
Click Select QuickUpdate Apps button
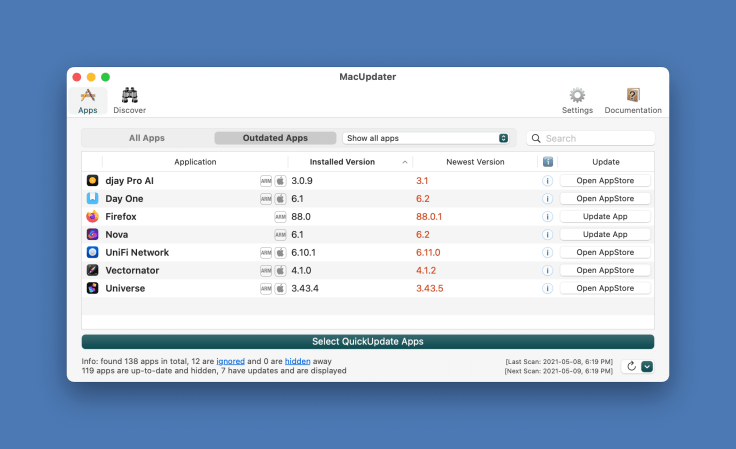pos(368,342)
